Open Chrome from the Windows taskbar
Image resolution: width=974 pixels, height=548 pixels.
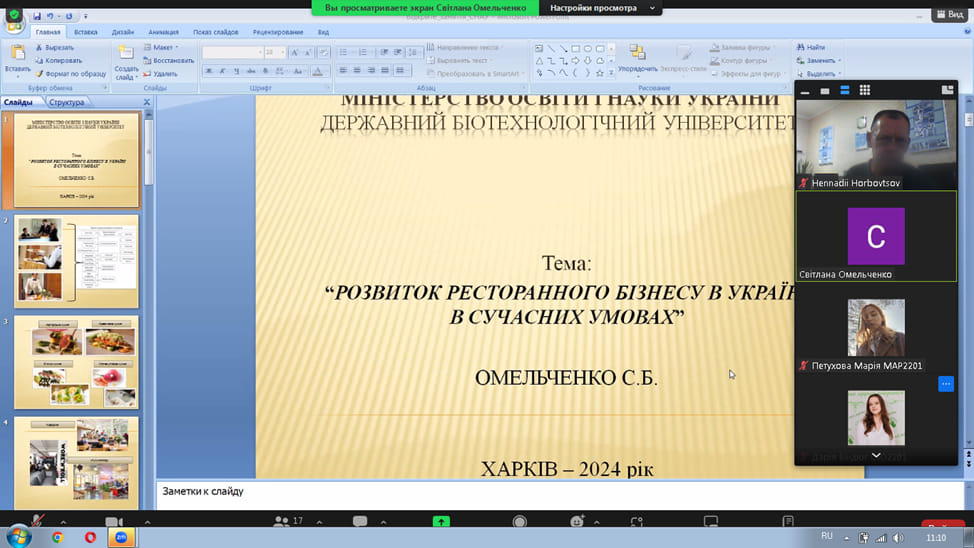(x=58, y=537)
